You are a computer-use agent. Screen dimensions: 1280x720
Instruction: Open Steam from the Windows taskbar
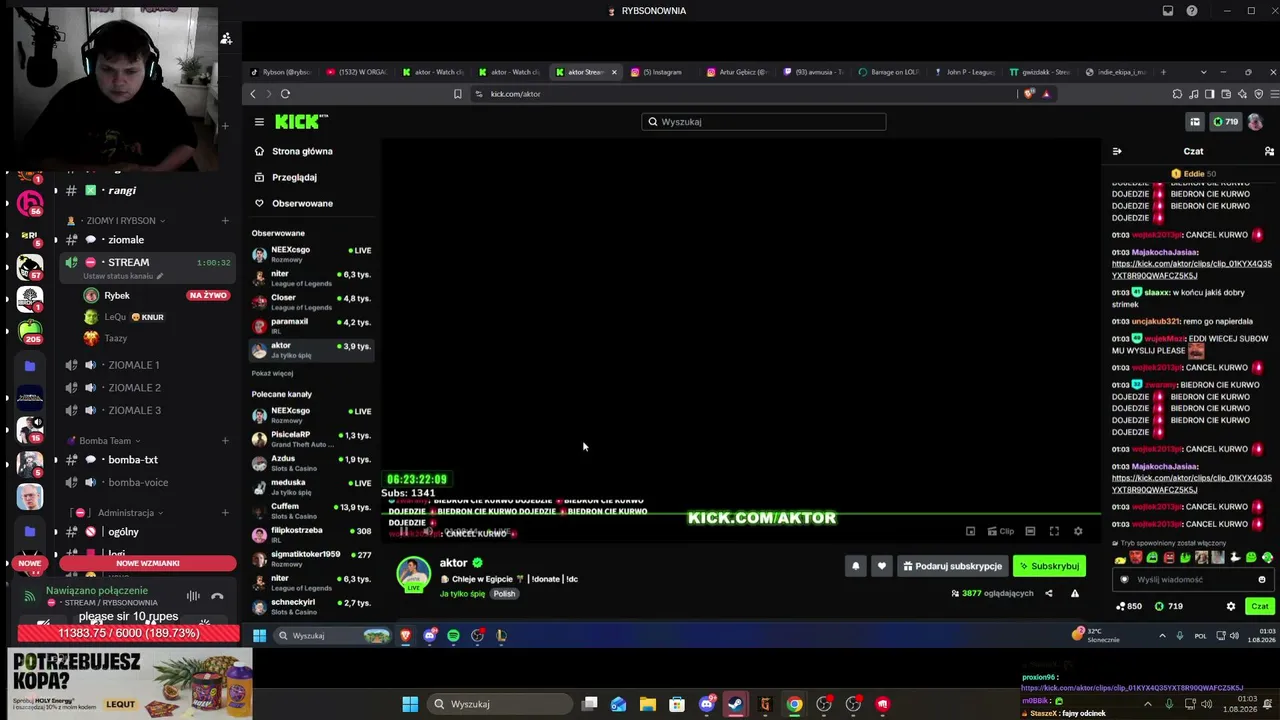[x=736, y=704]
